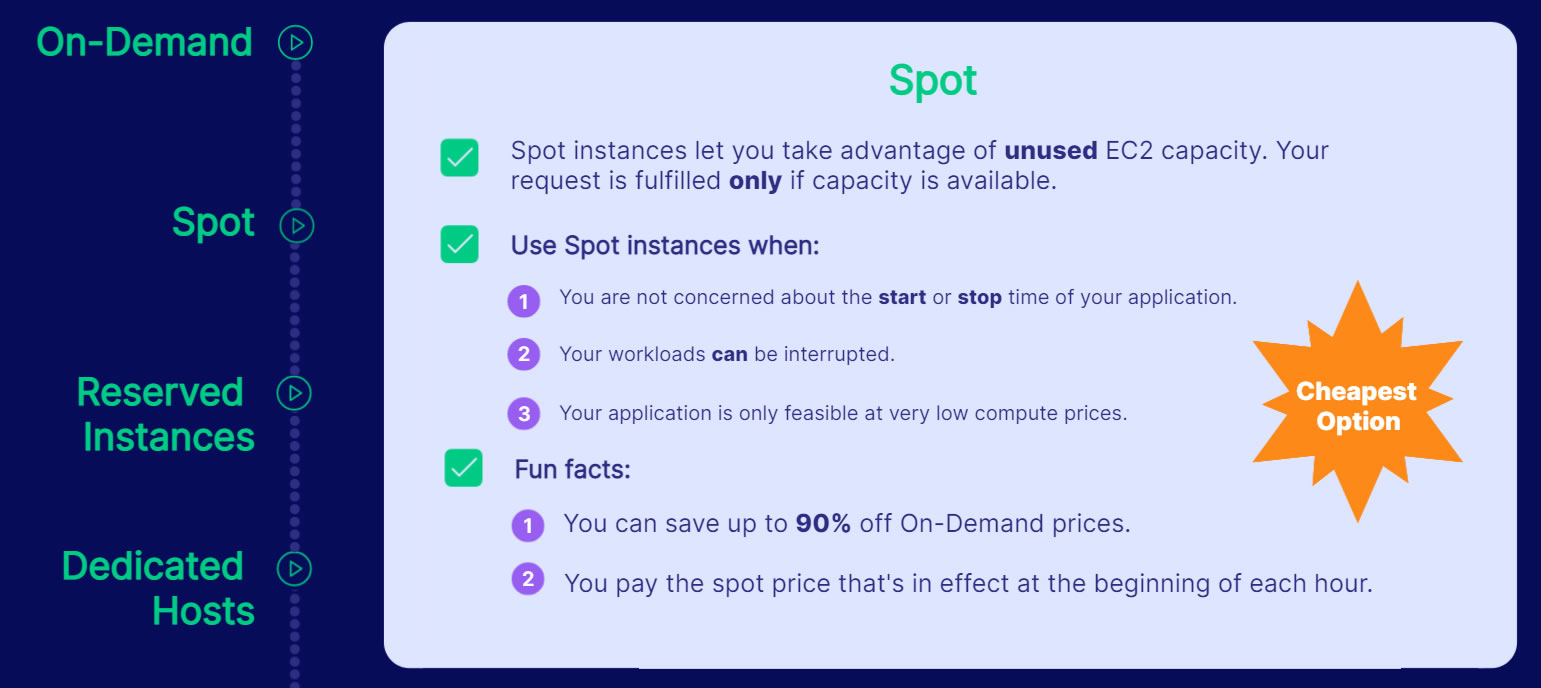Click the play icon beside Dedicated Hosts

pyautogui.click(x=295, y=569)
